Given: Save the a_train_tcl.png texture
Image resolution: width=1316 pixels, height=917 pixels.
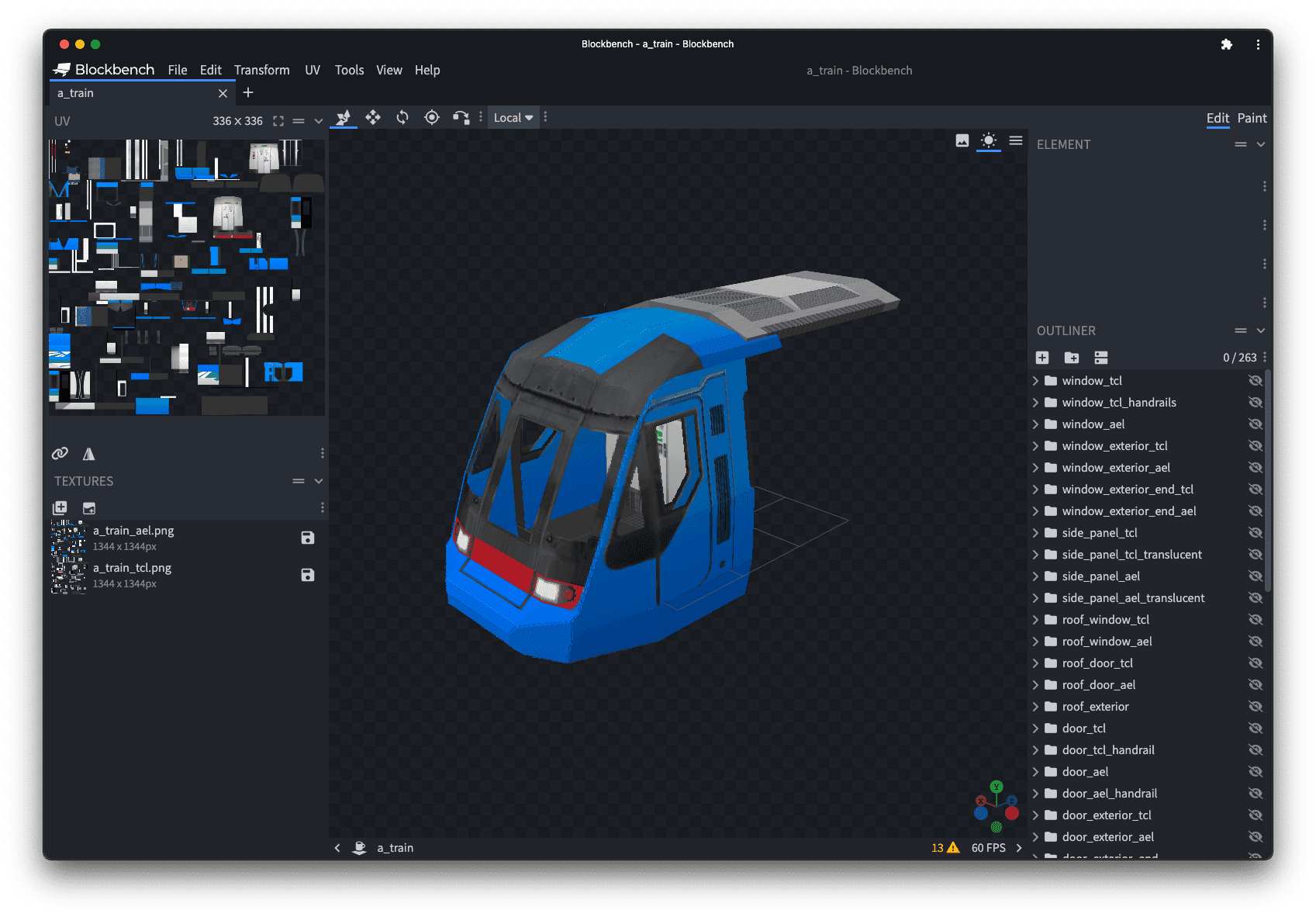Looking at the screenshot, I should pyautogui.click(x=308, y=575).
